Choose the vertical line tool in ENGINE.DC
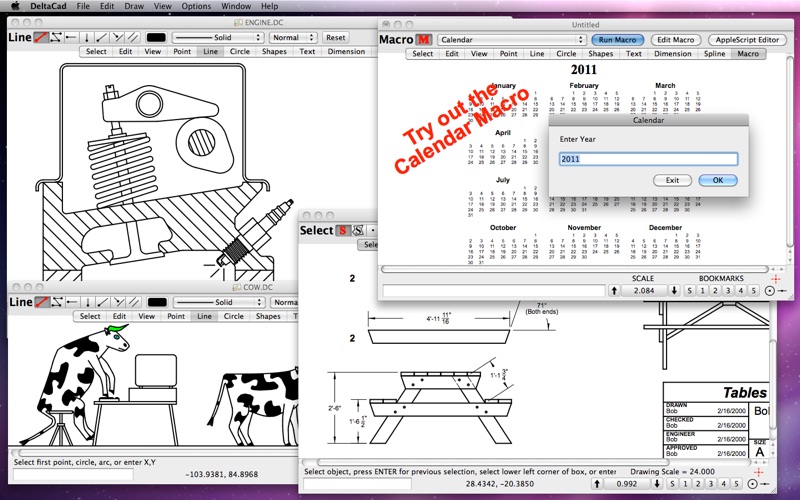Screen dimensions: 800x500 pyautogui.click(x=87, y=37)
